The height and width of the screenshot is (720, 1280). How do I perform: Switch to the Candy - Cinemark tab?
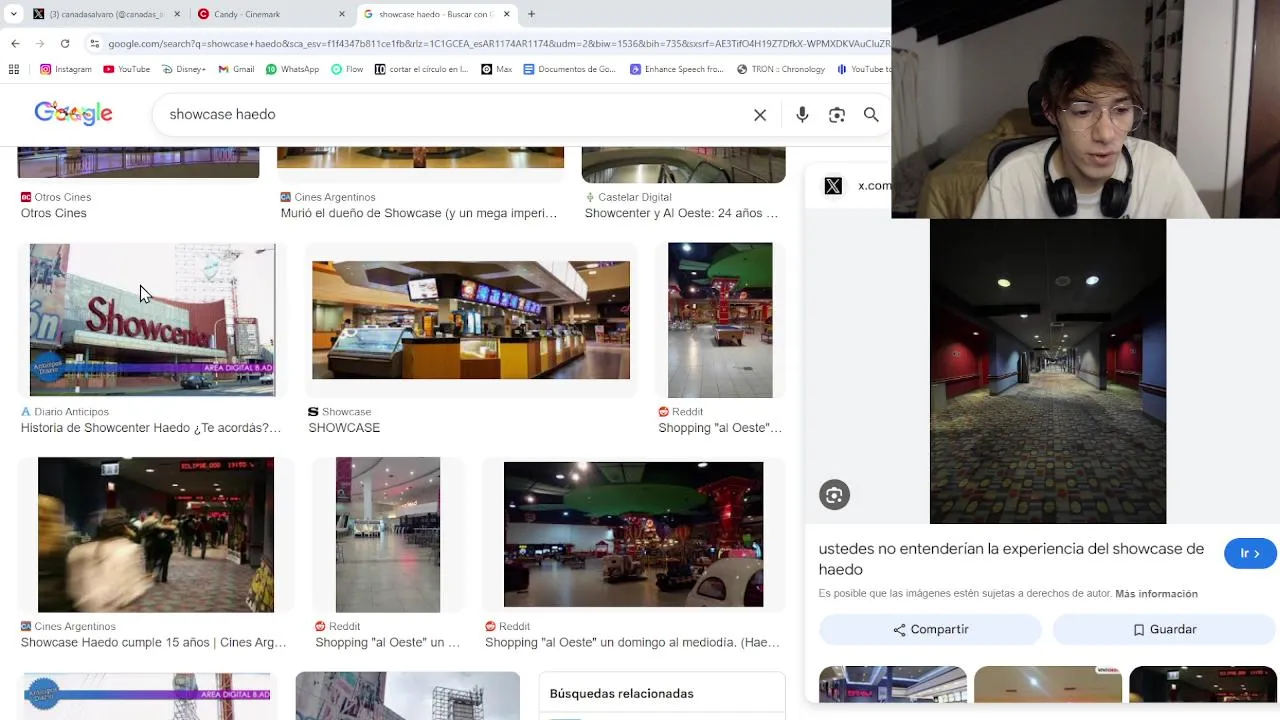click(x=271, y=14)
